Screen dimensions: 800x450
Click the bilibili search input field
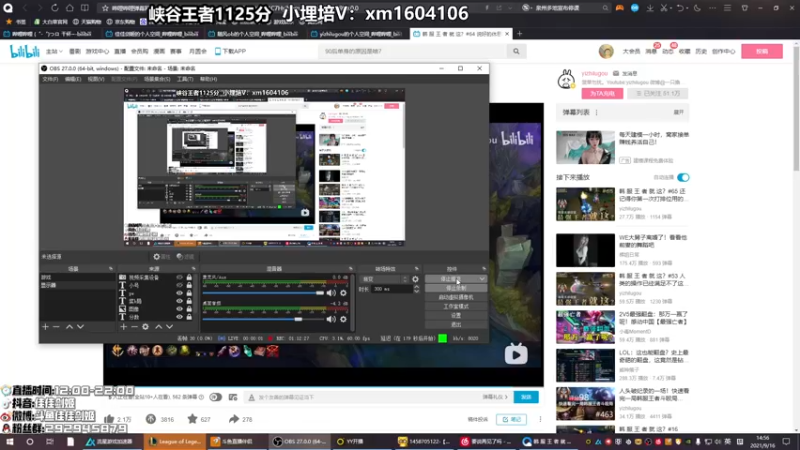[413, 51]
